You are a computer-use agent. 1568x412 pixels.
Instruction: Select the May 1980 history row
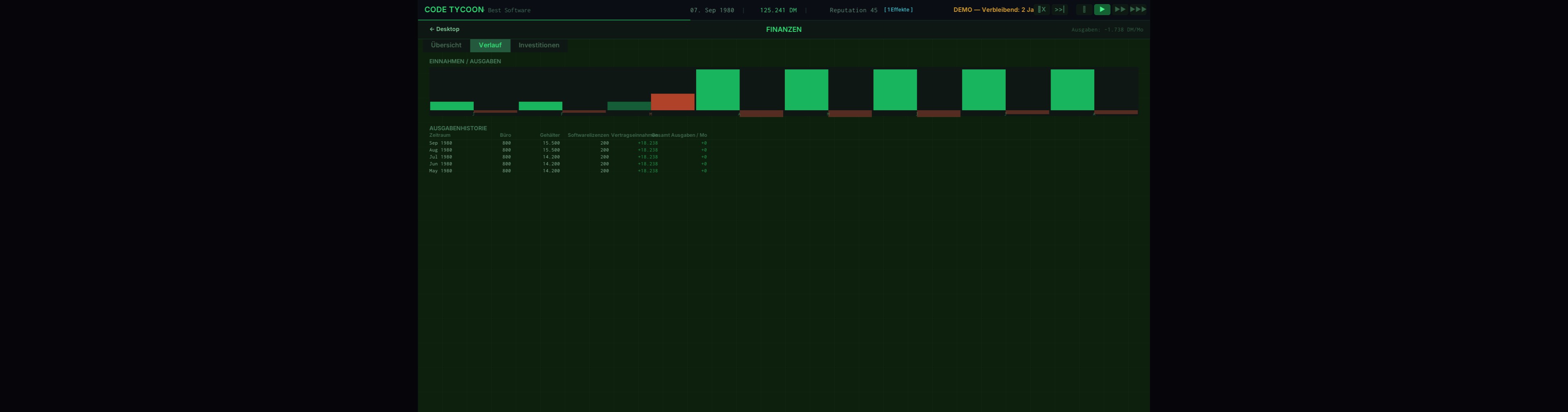440,171
